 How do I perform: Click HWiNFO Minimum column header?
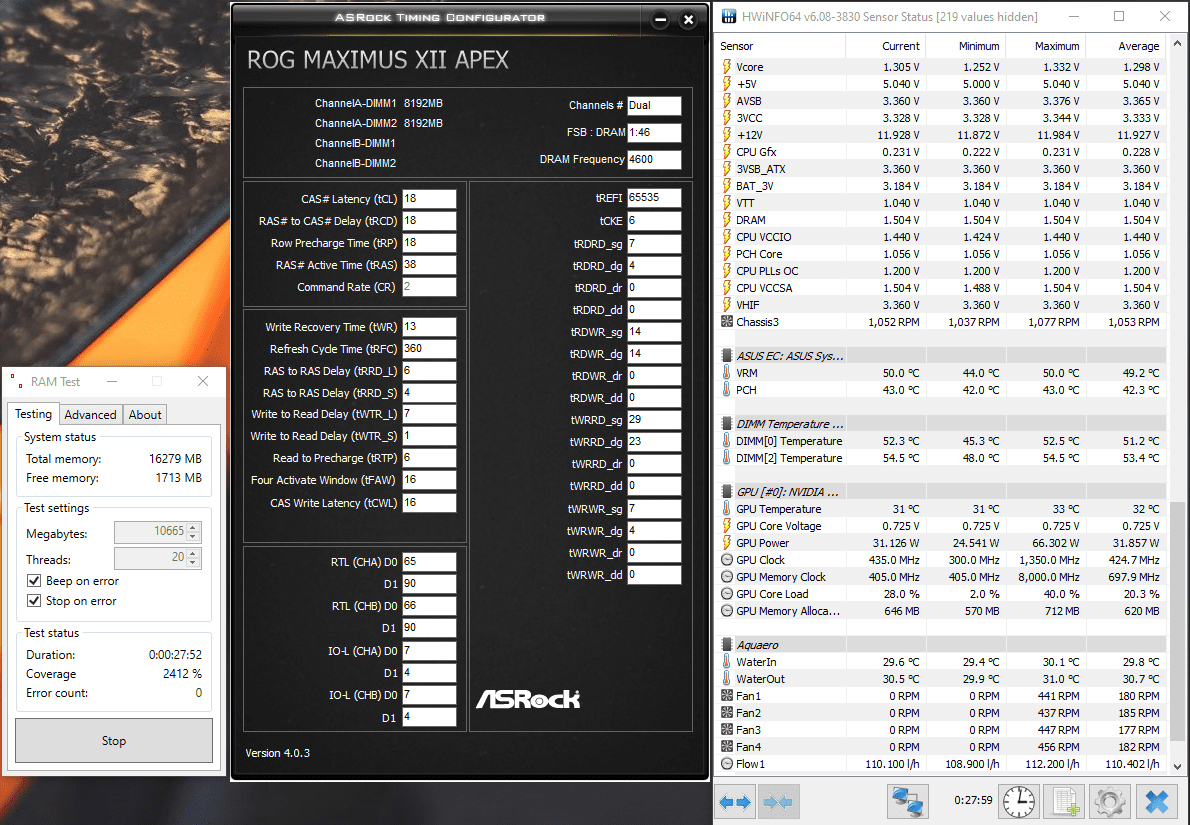tap(965, 46)
